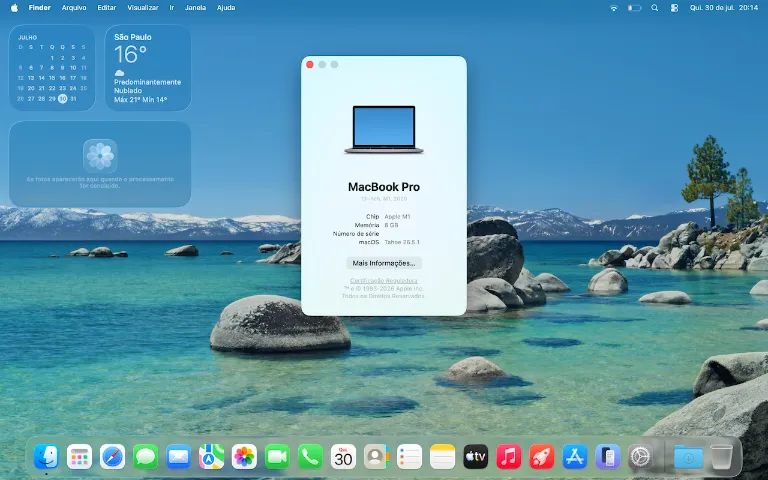This screenshot has height=480, width=768.
Task: Click the Mais Informações button
Action: (384, 263)
